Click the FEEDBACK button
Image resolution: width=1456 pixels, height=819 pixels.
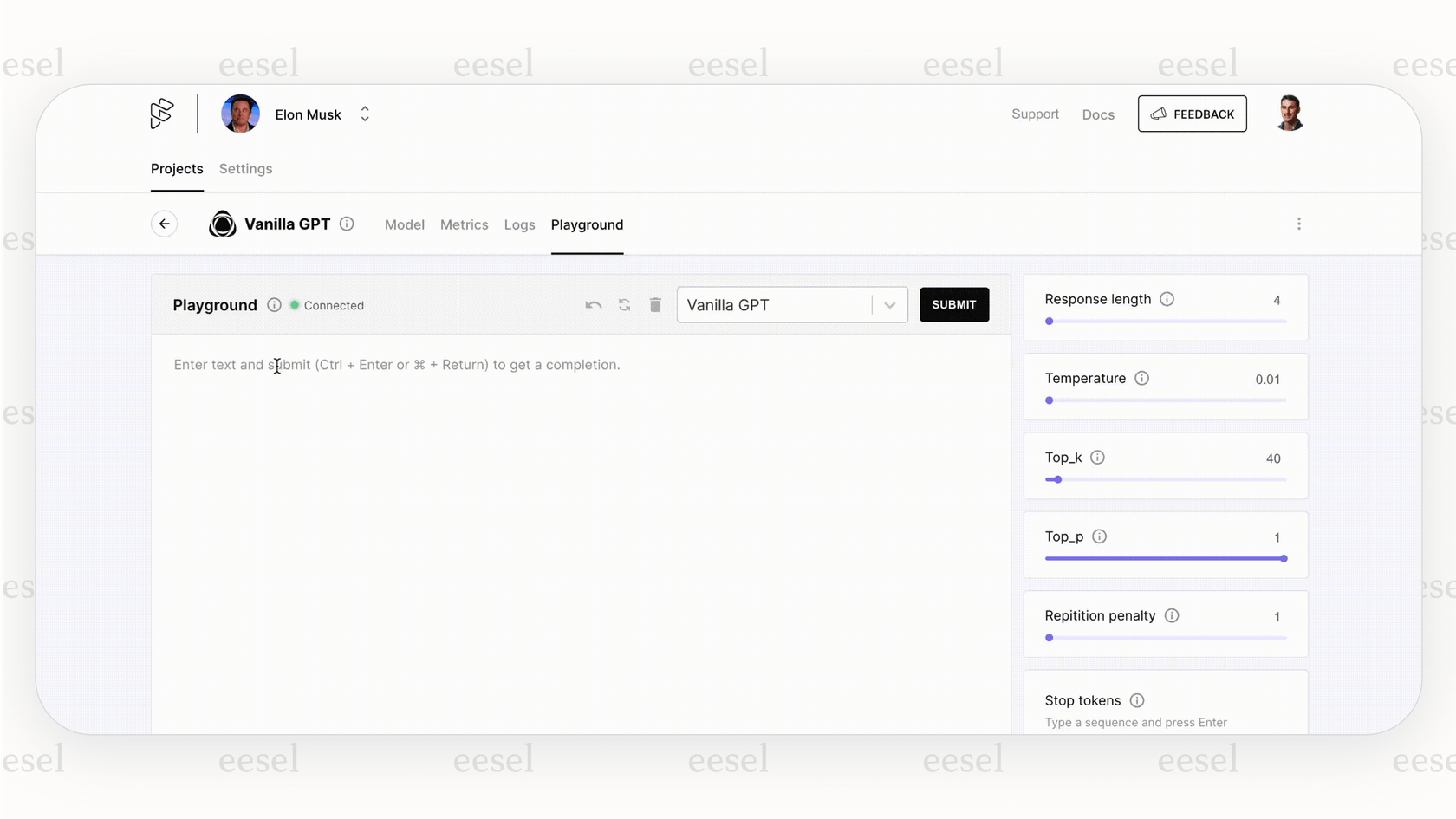(1192, 114)
